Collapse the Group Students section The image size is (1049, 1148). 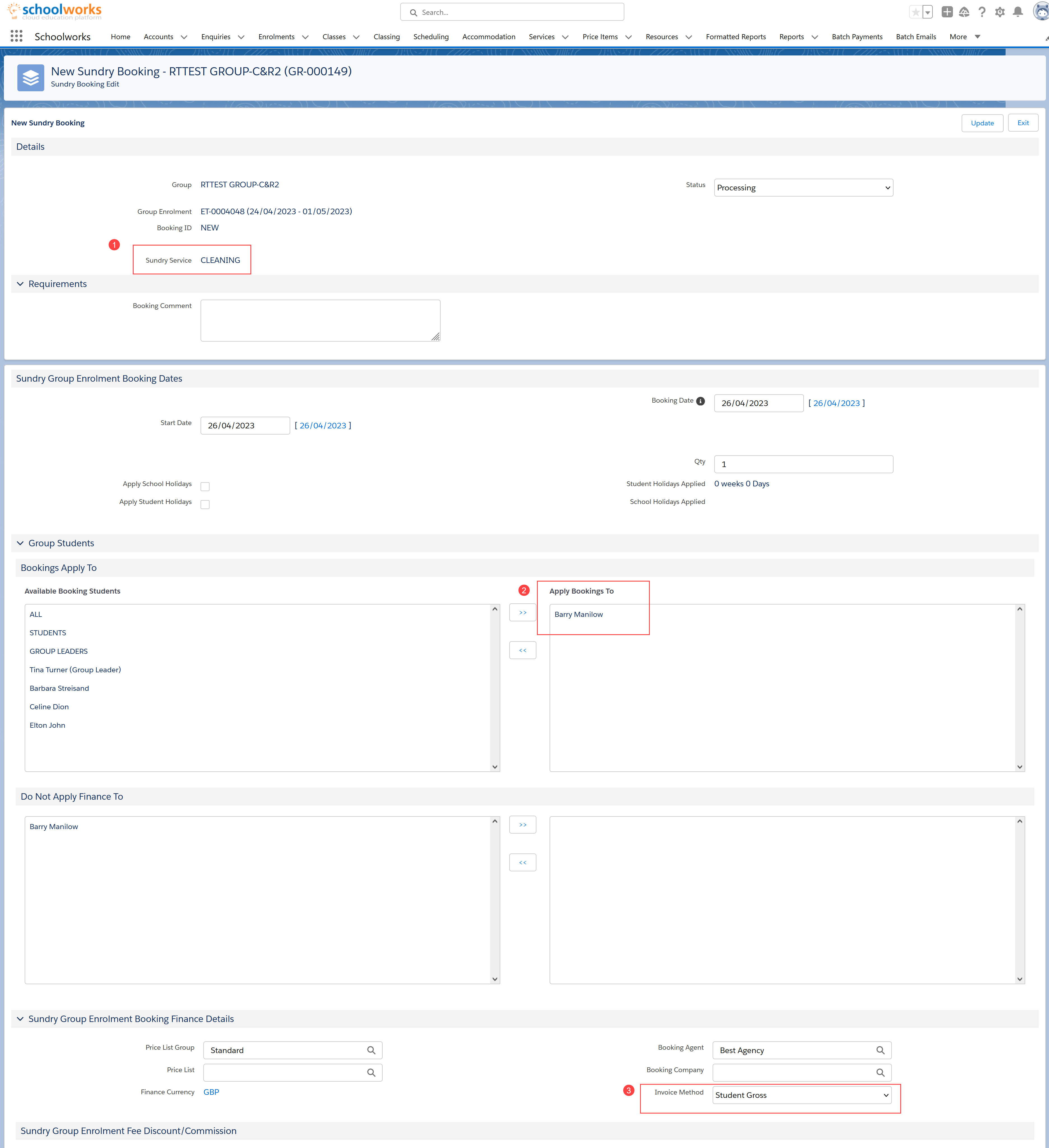point(20,543)
